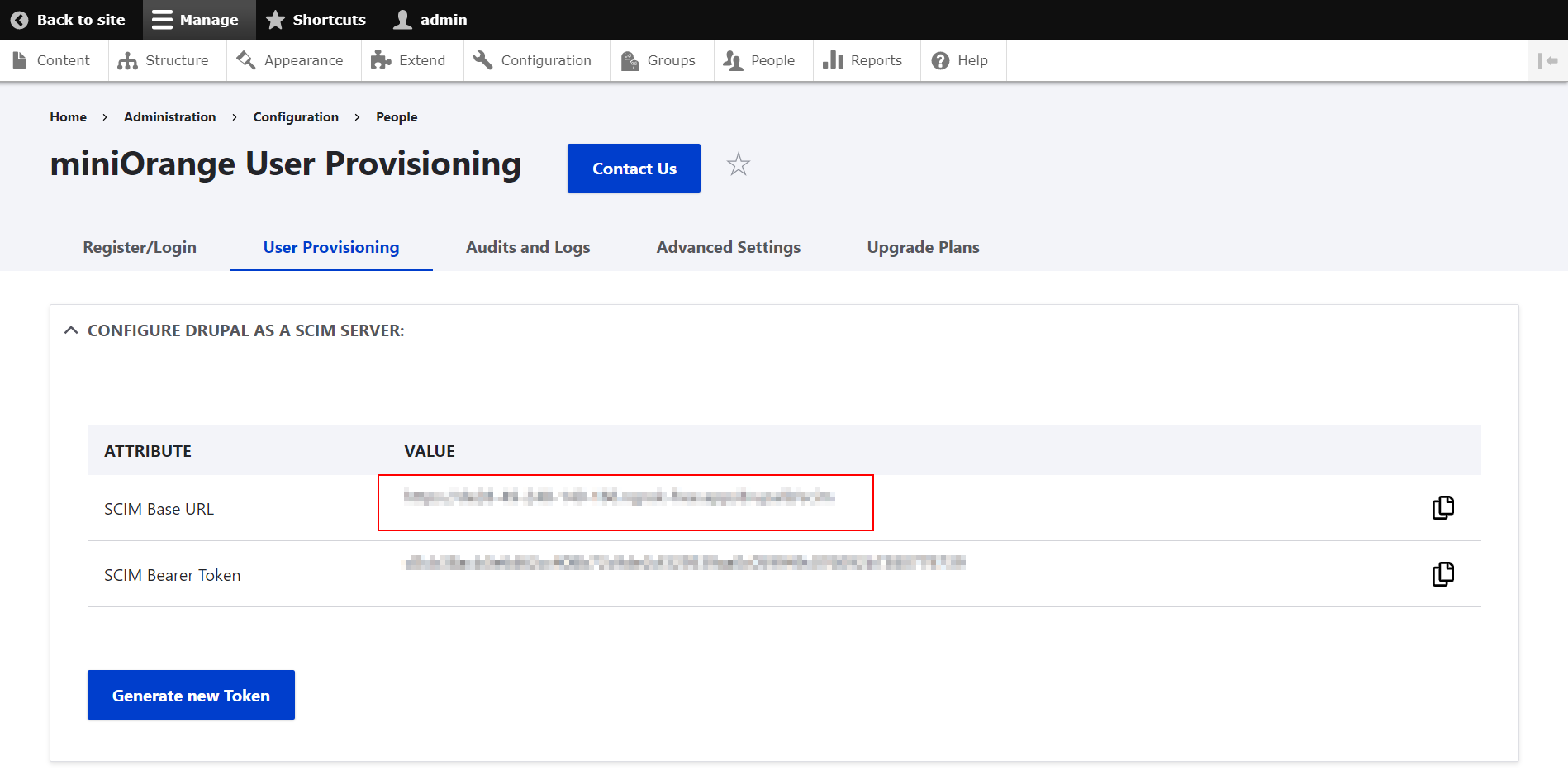Click the Back to site arrow icon
This screenshot has width=1568, height=770.
20,20
